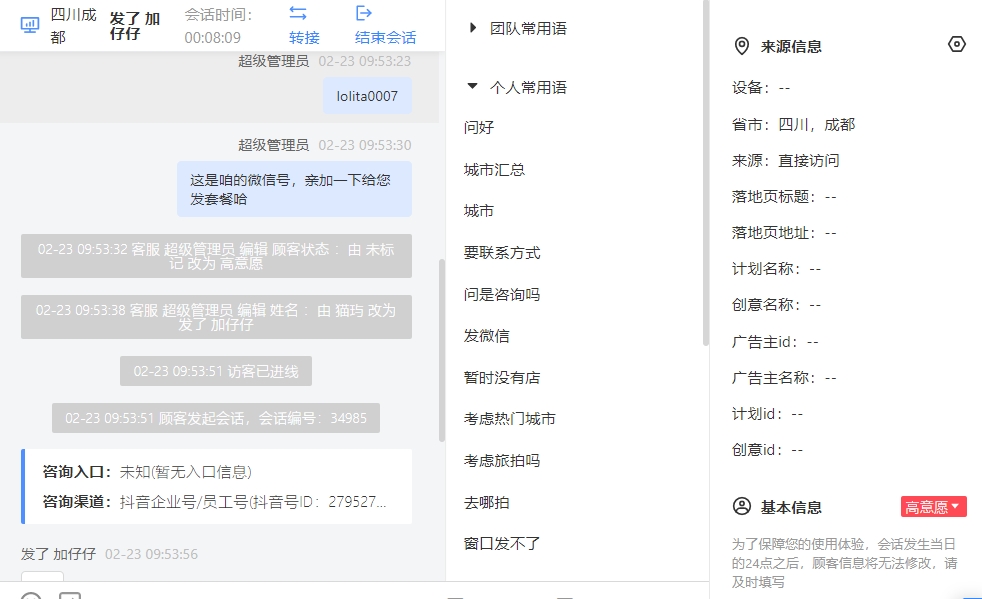Select the 城市汇总 quick phrase
Viewport: 982px width, 599px height.
(x=494, y=170)
